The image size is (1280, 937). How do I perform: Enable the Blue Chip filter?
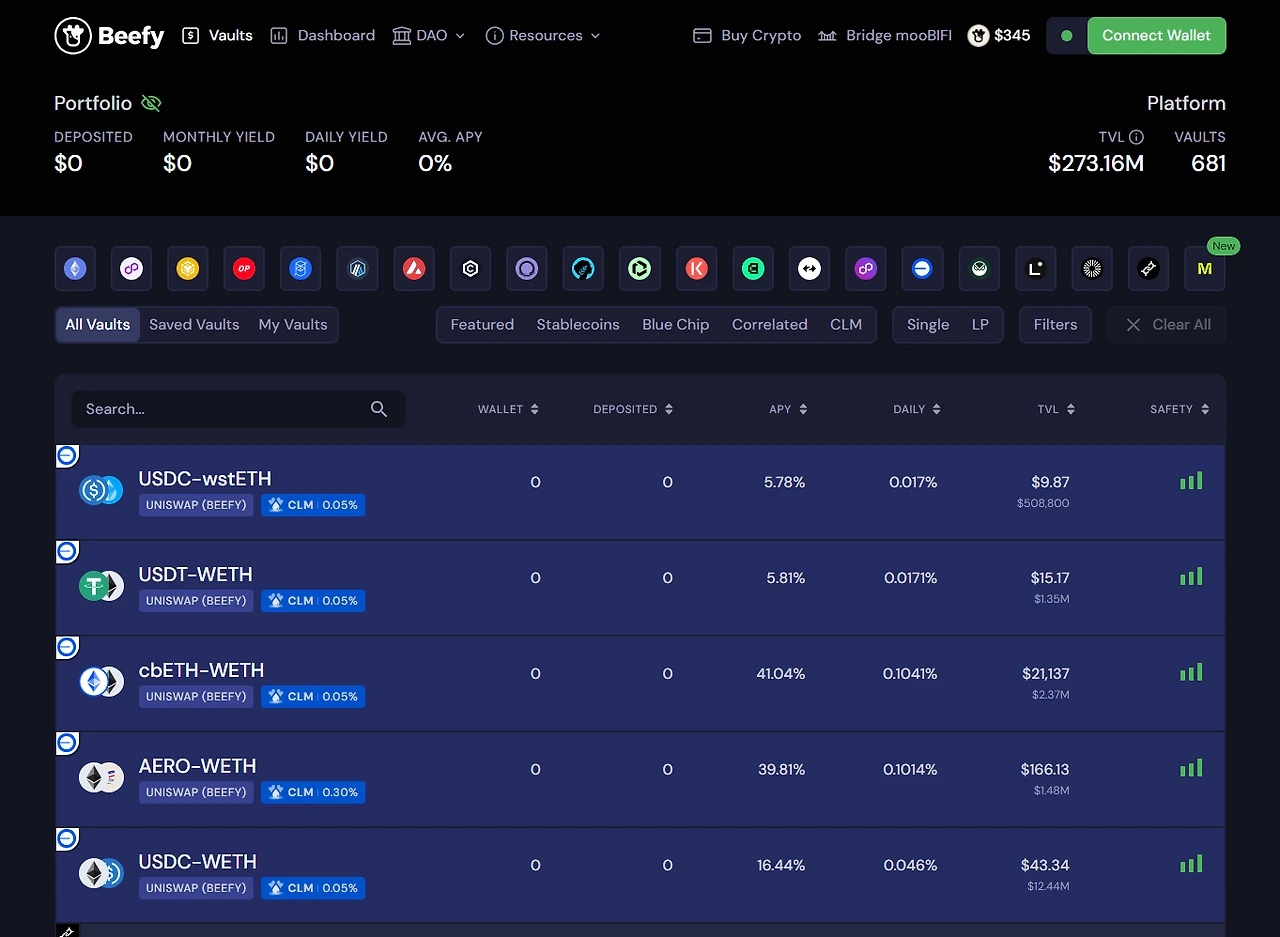click(676, 325)
